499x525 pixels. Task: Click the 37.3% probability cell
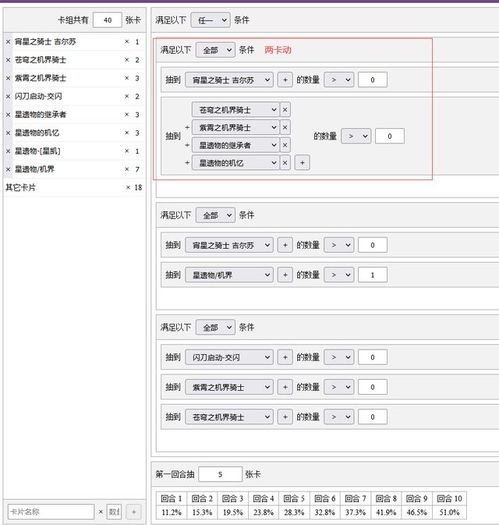355,512
